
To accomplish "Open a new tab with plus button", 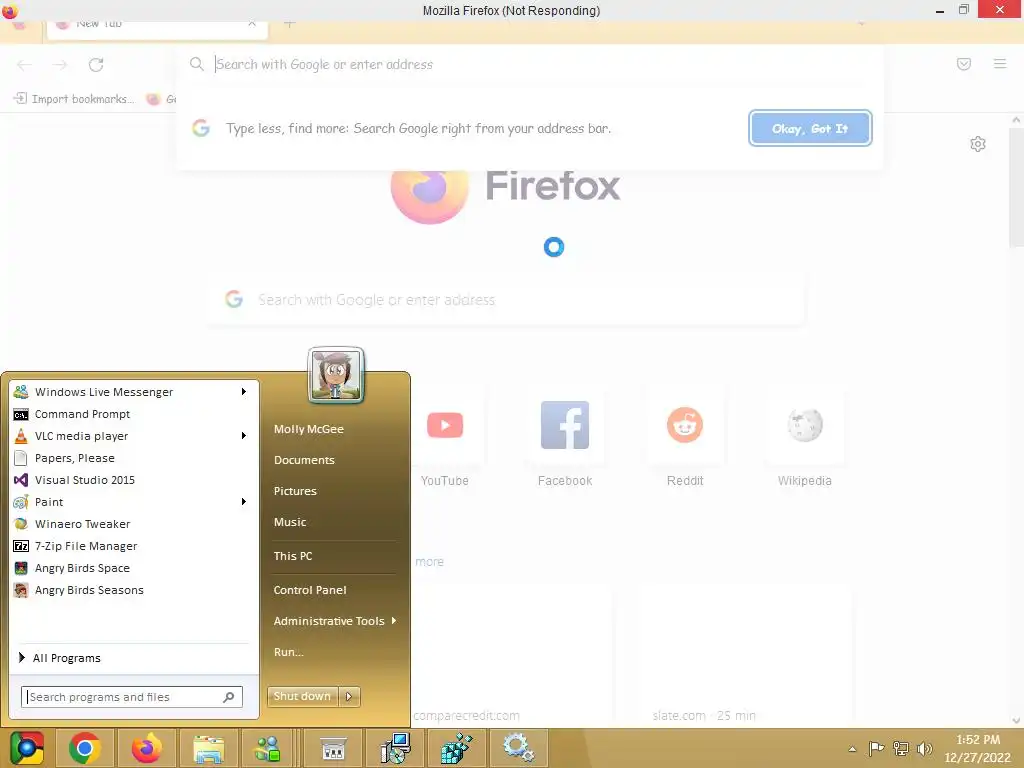I will [x=290, y=25].
